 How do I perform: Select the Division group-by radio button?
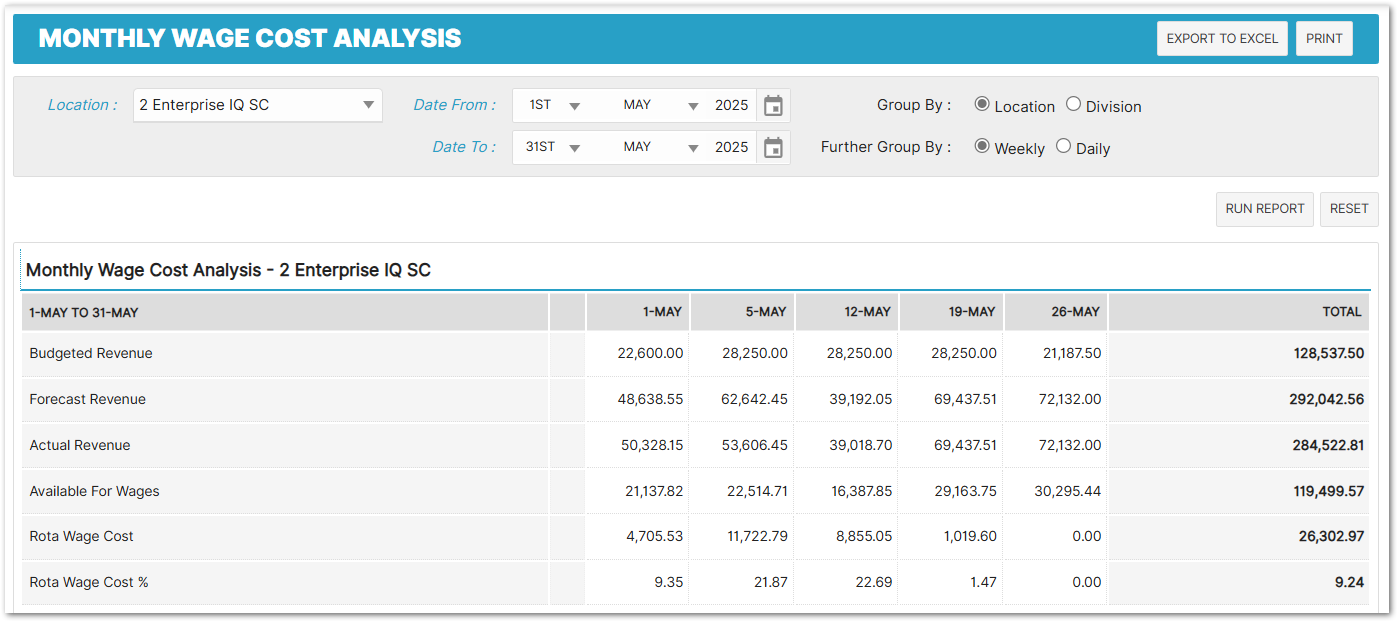pyautogui.click(x=1073, y=104)
